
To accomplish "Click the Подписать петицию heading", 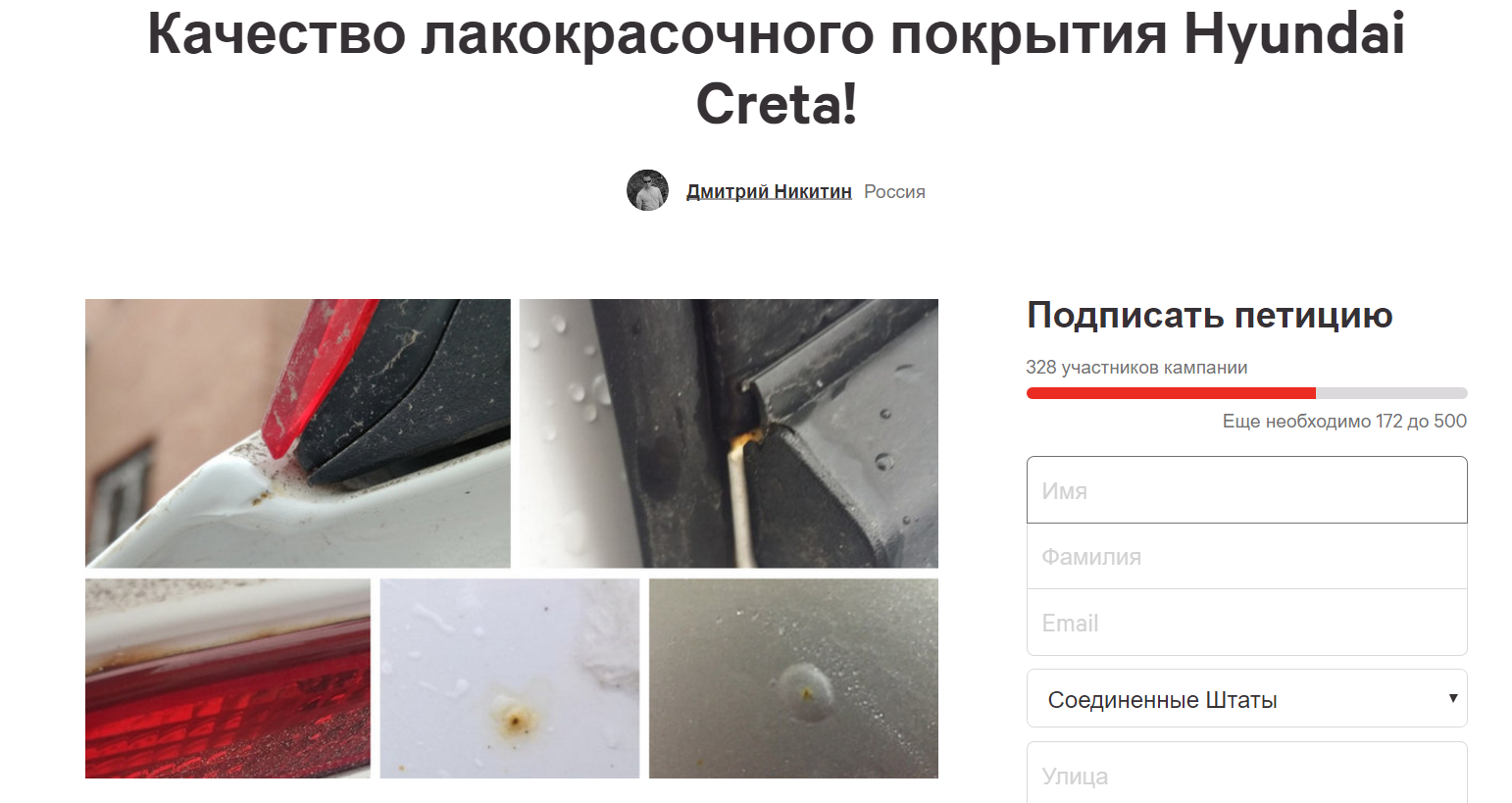I will (1210, 315).
